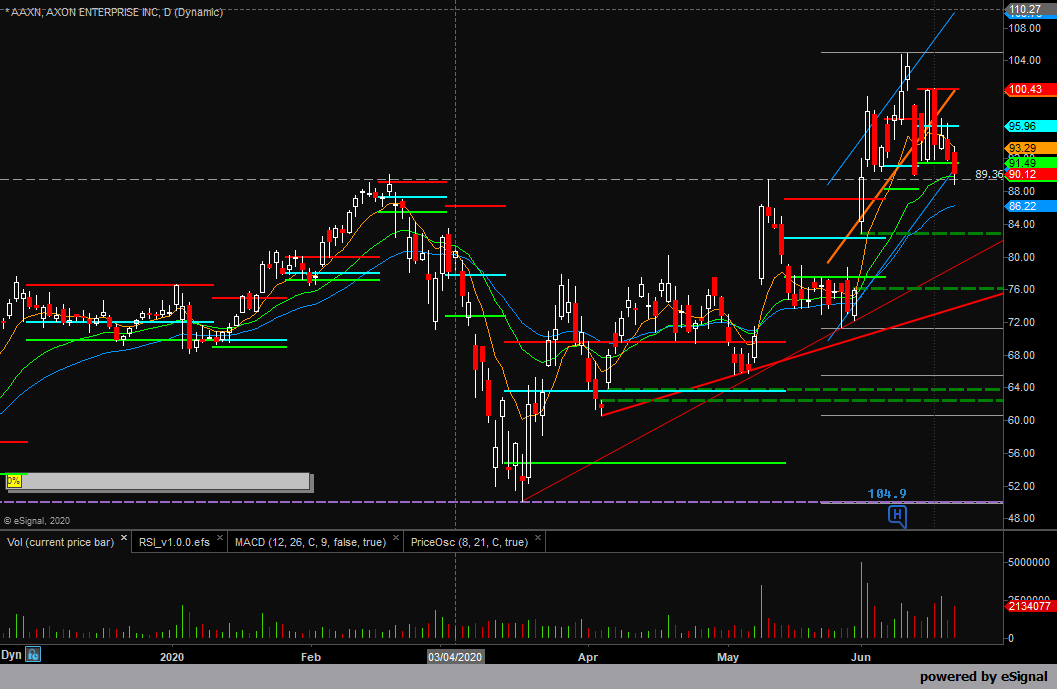
Task: Click the blue H marker below the chart
Action: [x=897, y=516]
